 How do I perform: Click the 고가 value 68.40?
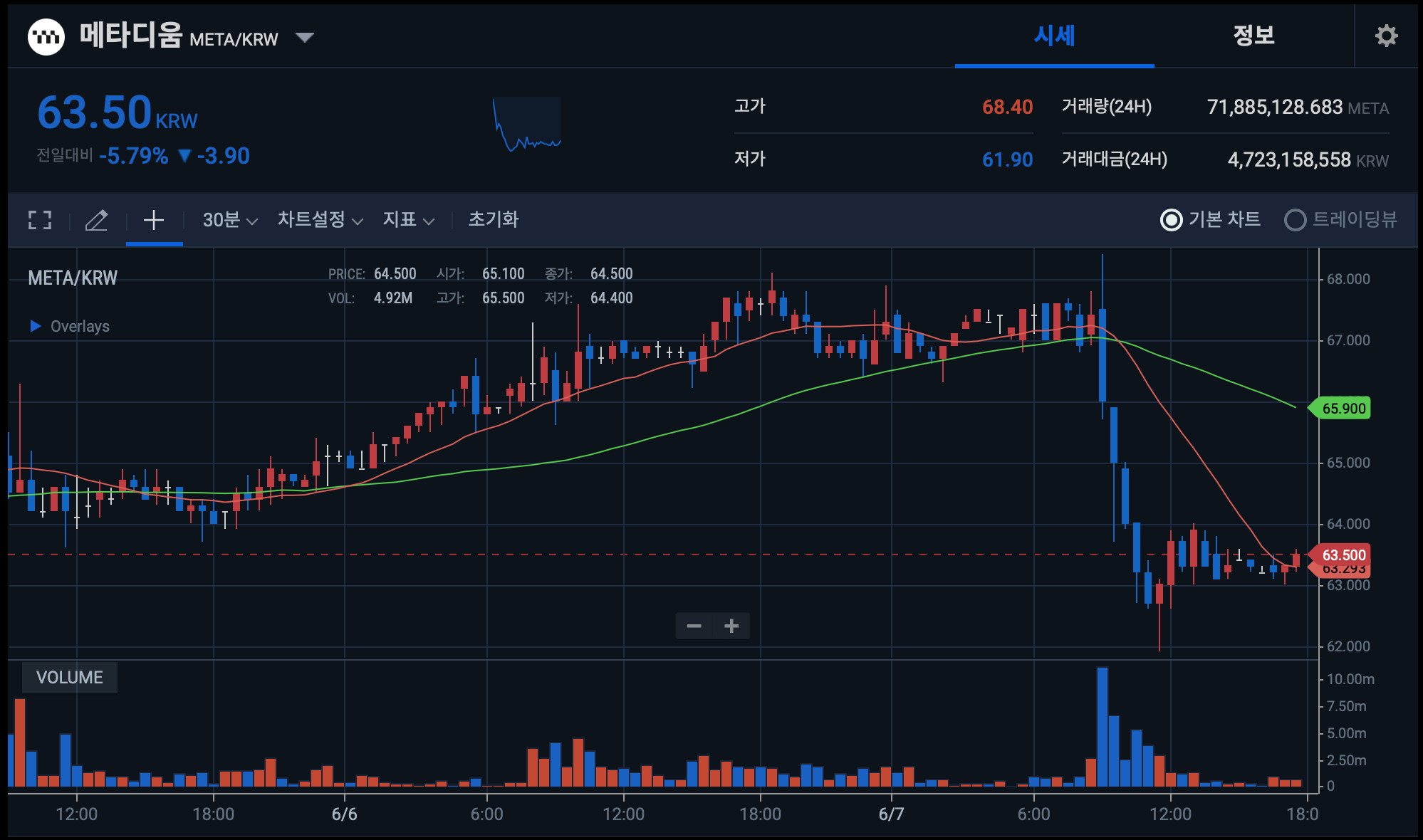click(1007, 107)
